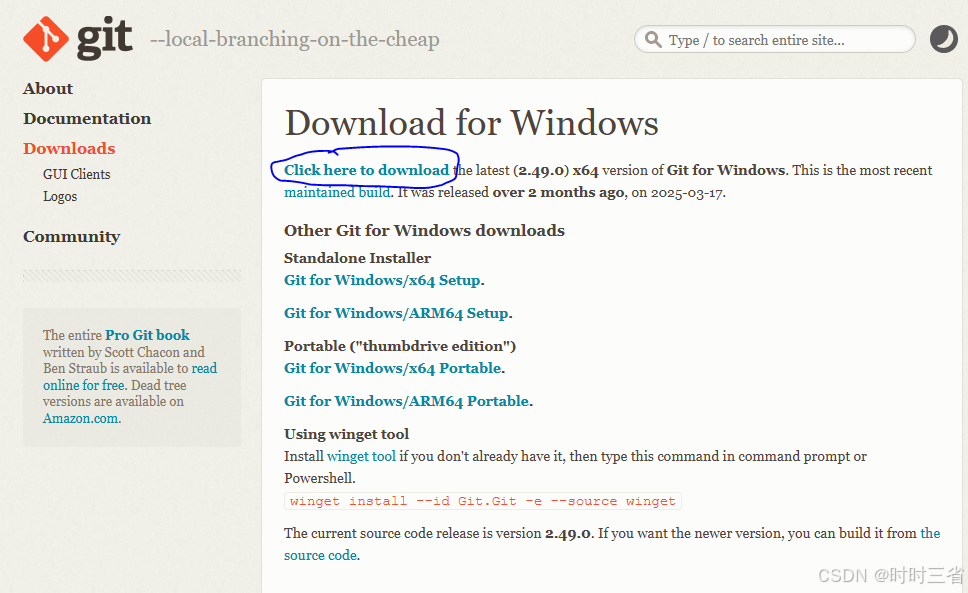Open the About menu item
968x593 pixels.
(x=48, y=89)
